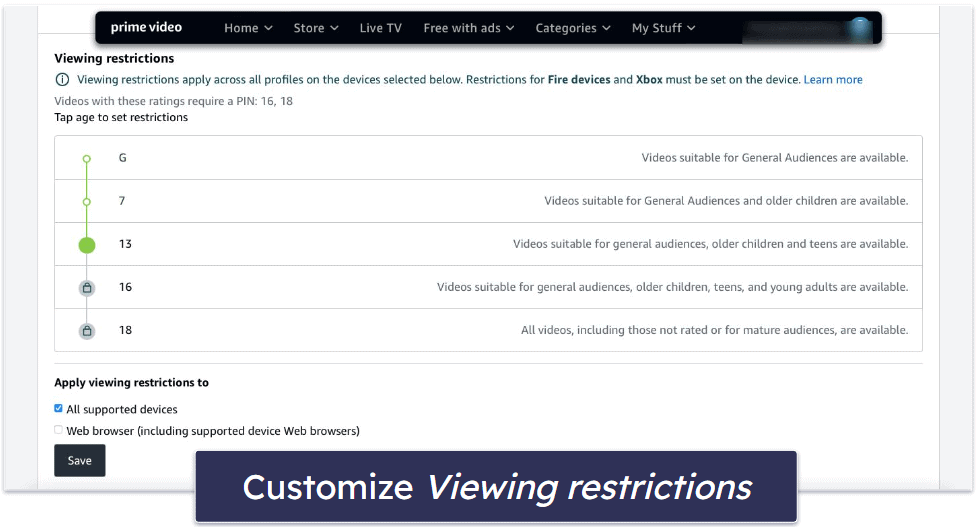This screenshot has width=976, height=527.
Task: Enable the Web browser checkbox
Action: click(x=58, y=431)
